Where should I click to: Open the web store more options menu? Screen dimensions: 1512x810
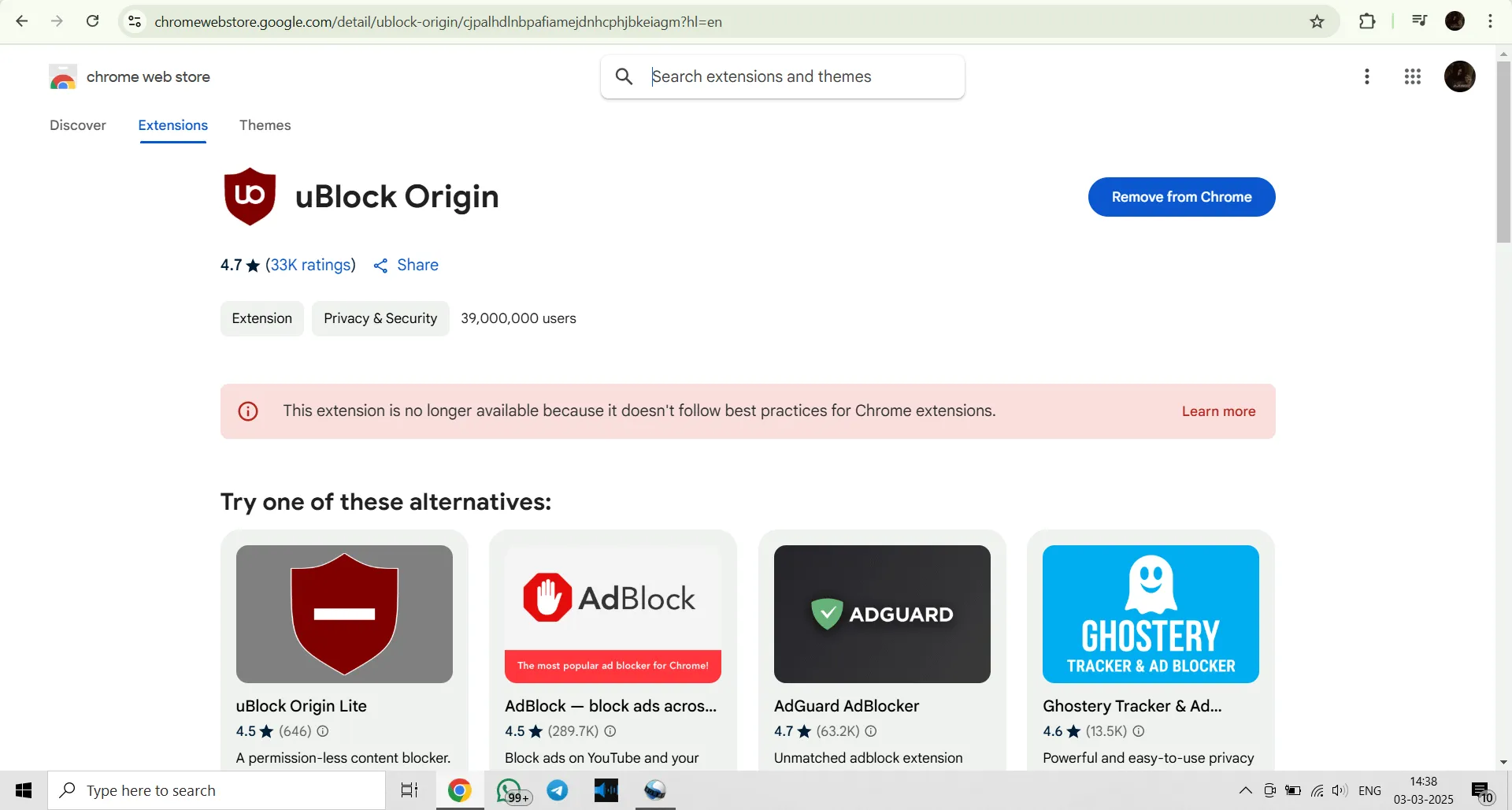click(x=1367, y=76)
